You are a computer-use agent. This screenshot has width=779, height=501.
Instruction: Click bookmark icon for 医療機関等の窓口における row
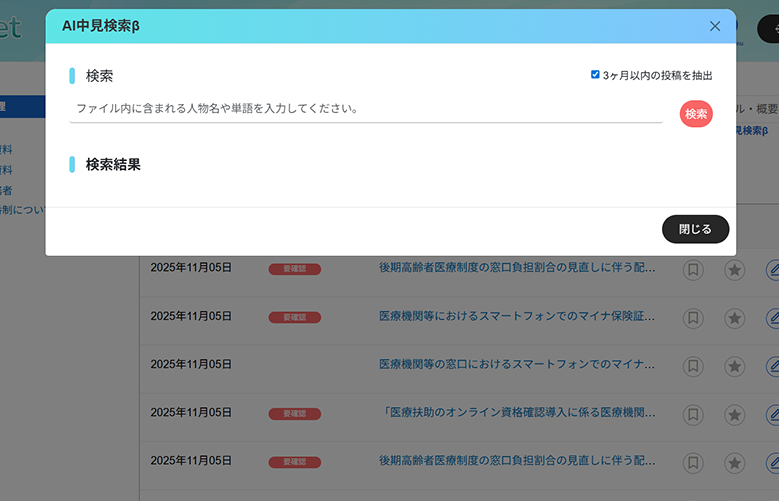(693, 366)
